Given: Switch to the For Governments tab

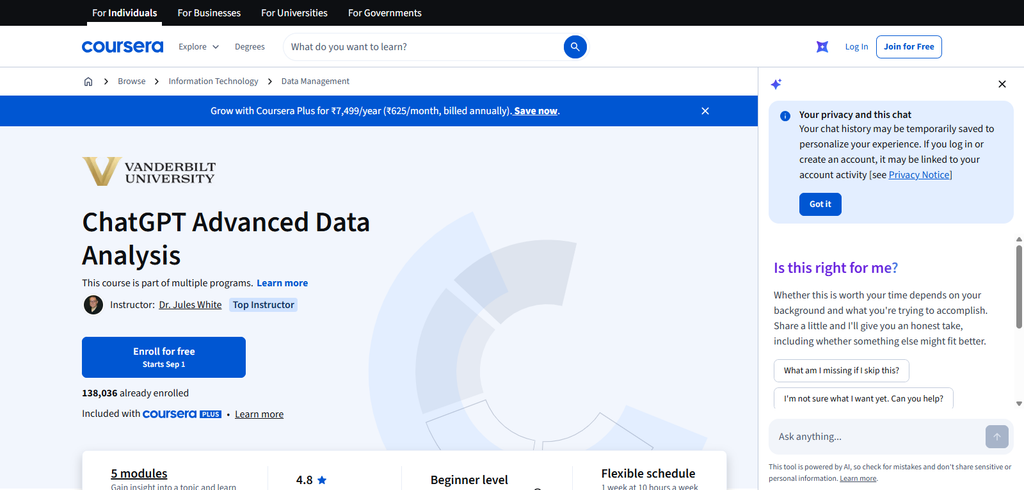Looking at the screenshot, I should click(x=385, y=12).
